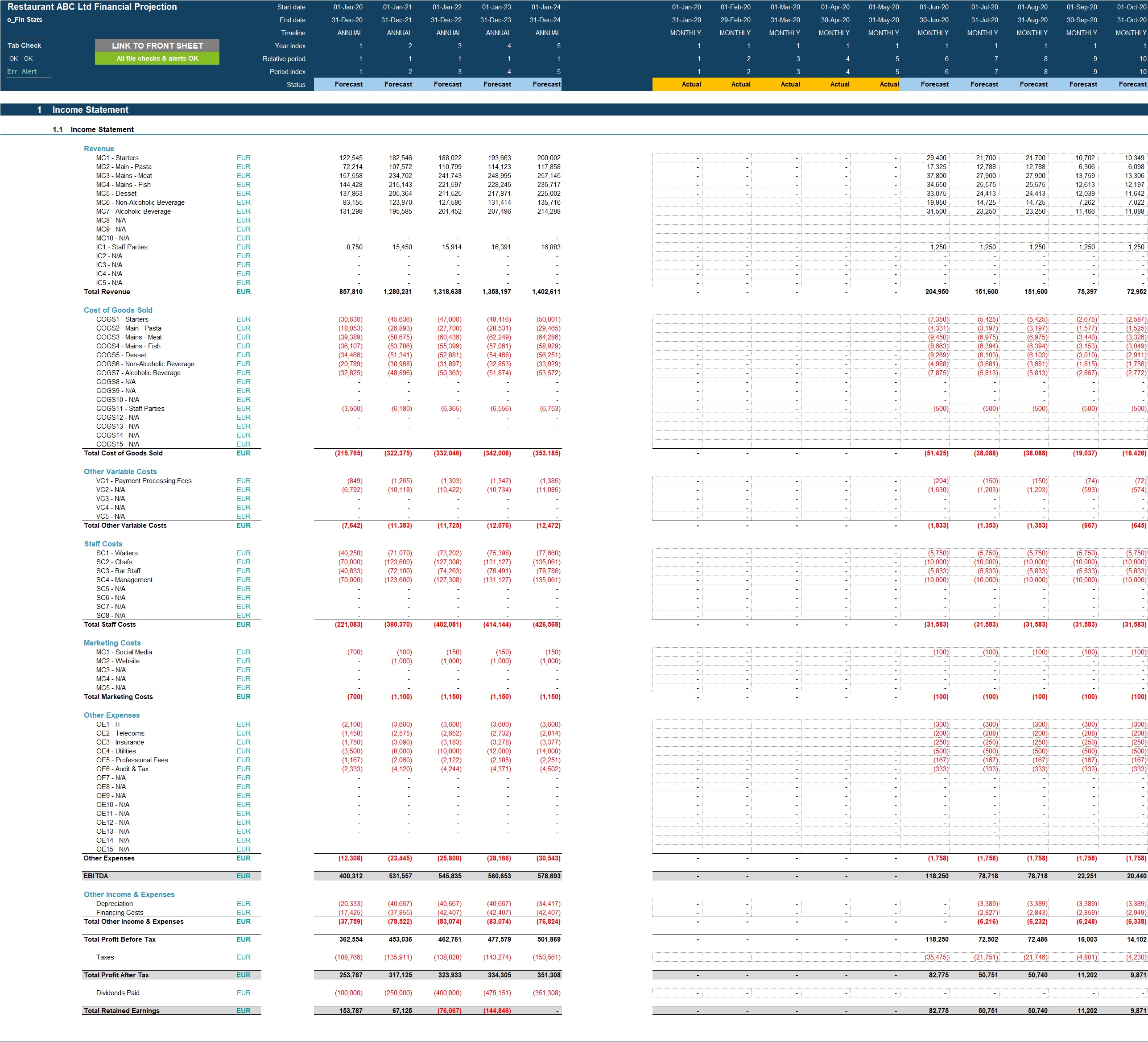Image resolution: width=1148 pixels, height=1042 pixels.
Task: Click the Total Revenue 2024 value 1,402,611
Action: (546, 292)
